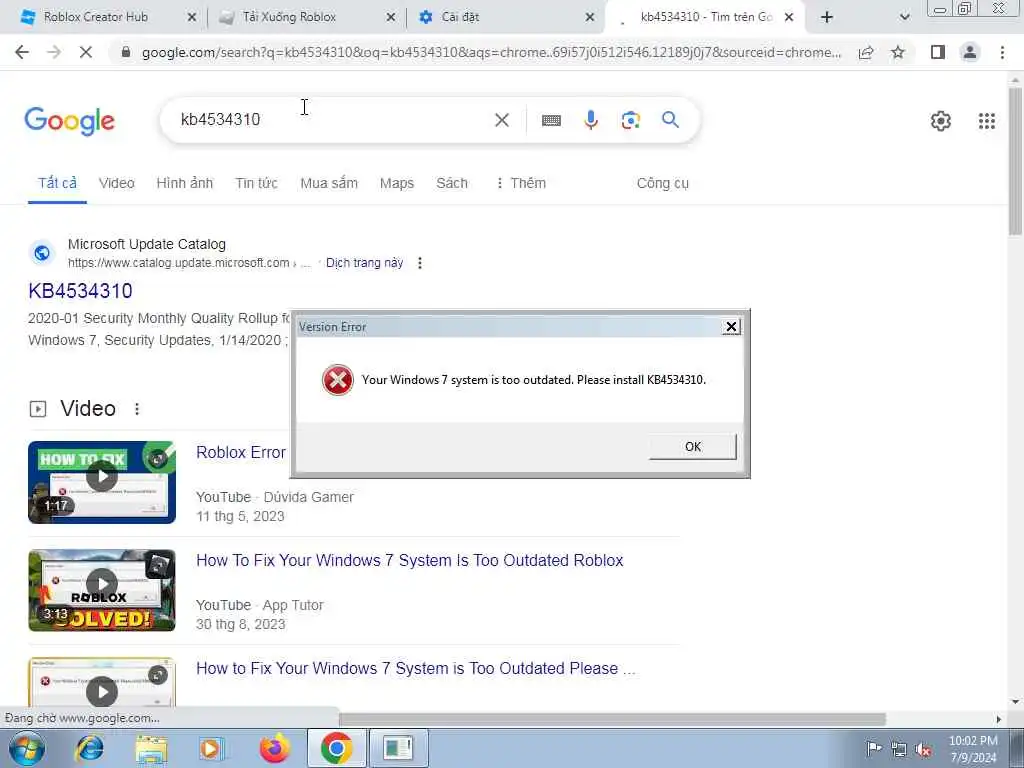
Task: Open the tab search chevron dropdown
Action: point(904,17)
